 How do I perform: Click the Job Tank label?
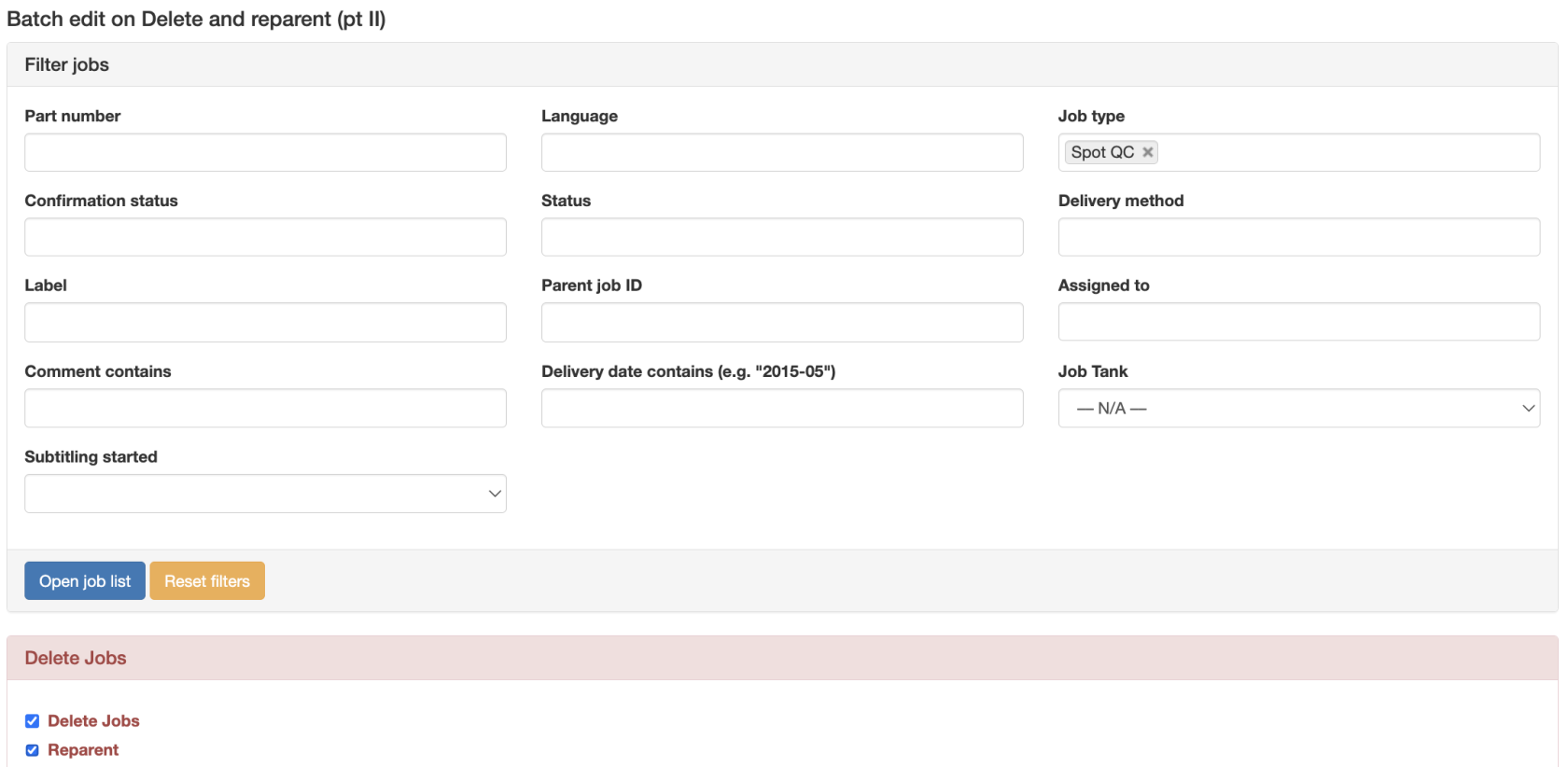tap(1093, 371)
